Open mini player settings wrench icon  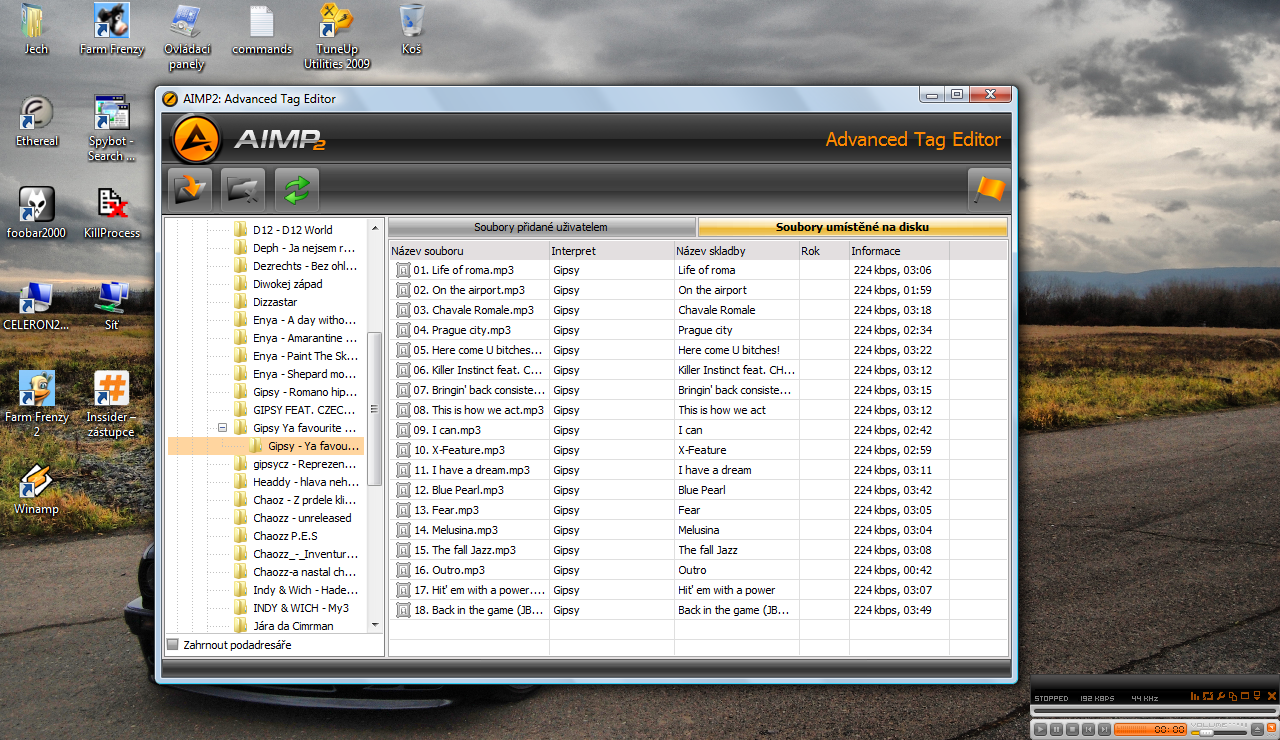1221,696
